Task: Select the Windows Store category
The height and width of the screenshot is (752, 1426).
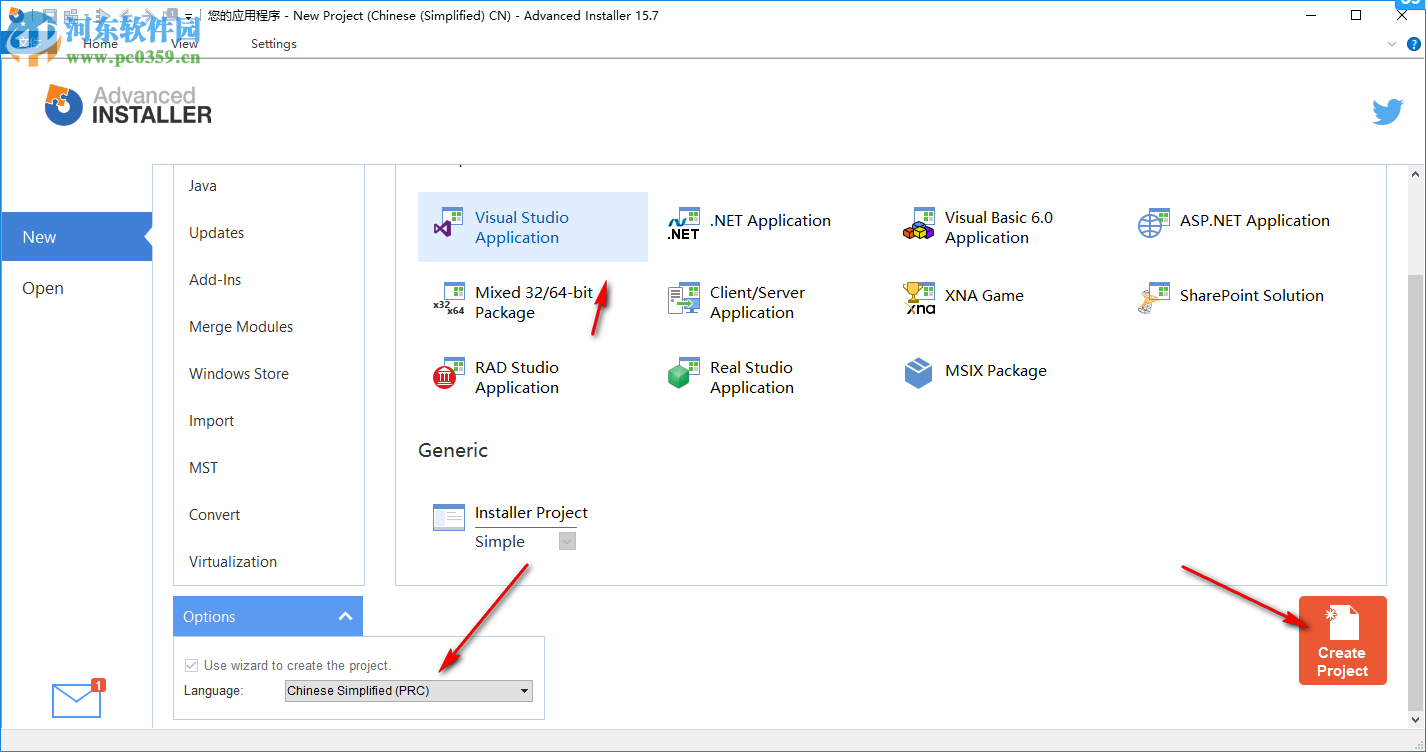Action: 239,374
